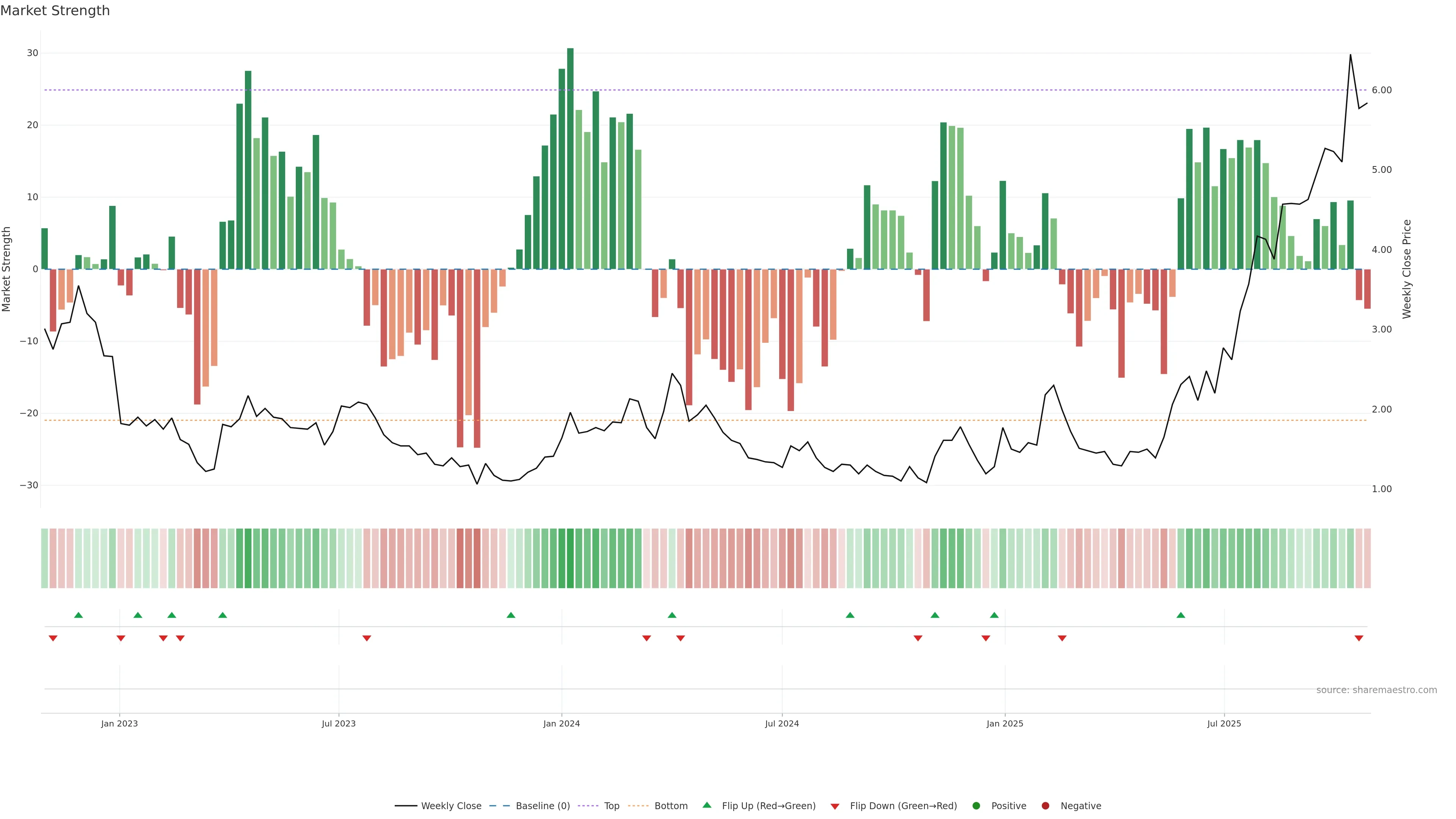Click the Jul 2025 x-axis label

coord(1224,723)
